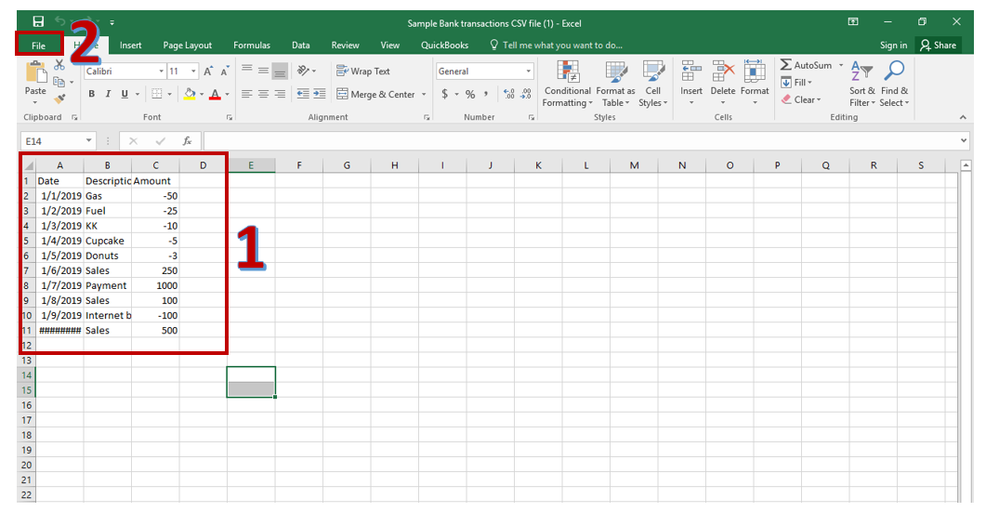
Task: Toggle Bottom Align vertical alignment
Action: click(x=280, y=71)
